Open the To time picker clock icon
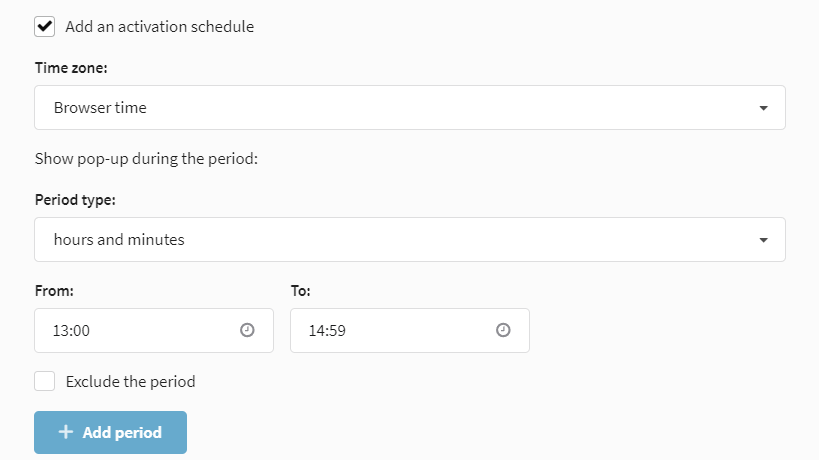Image resolution: width=819 pixels, height=460 pixels. [x=503, y=330]
